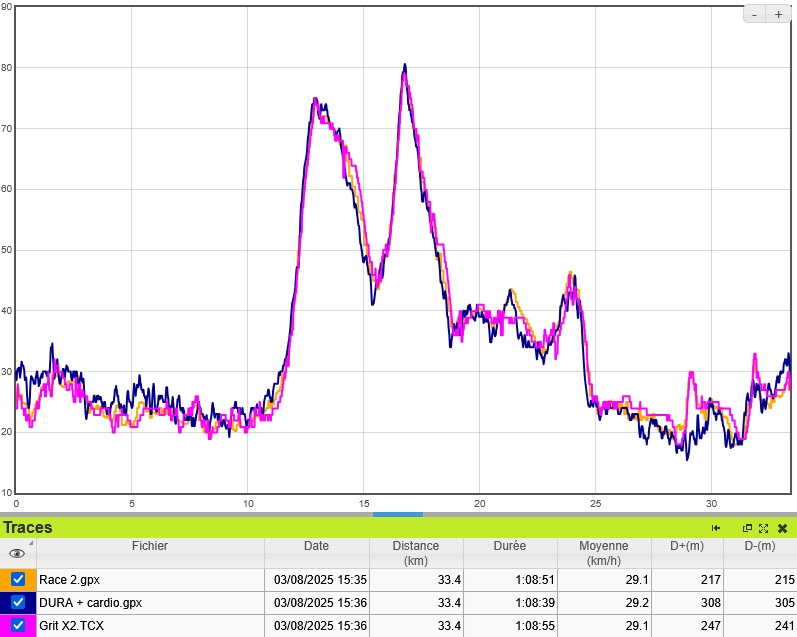
Task: Zoom in the chart with plus button
Action: pyautogui.click(x=779, y=14)
